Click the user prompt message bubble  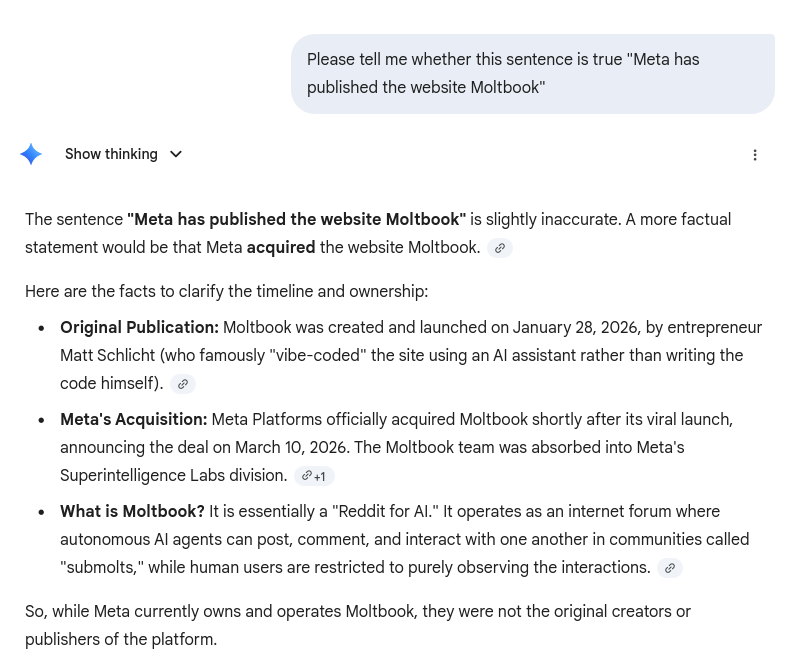coord(532,74)
